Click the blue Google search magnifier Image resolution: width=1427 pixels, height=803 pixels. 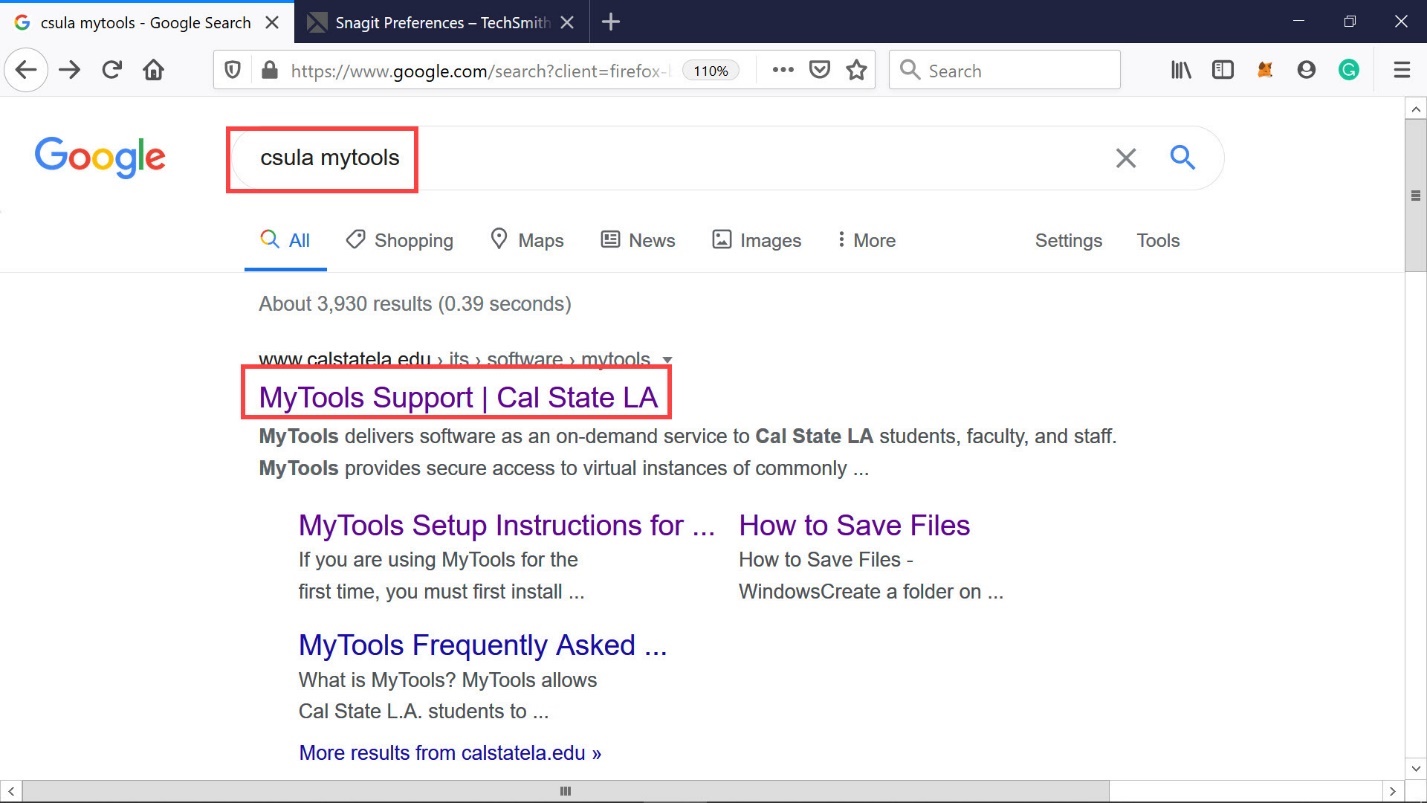coord(1183,157)
